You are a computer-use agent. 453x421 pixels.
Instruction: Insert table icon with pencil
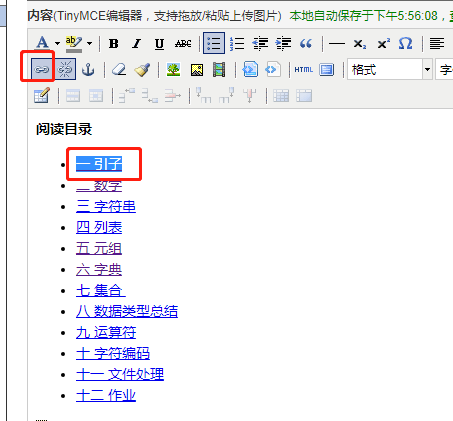point(42,95)
